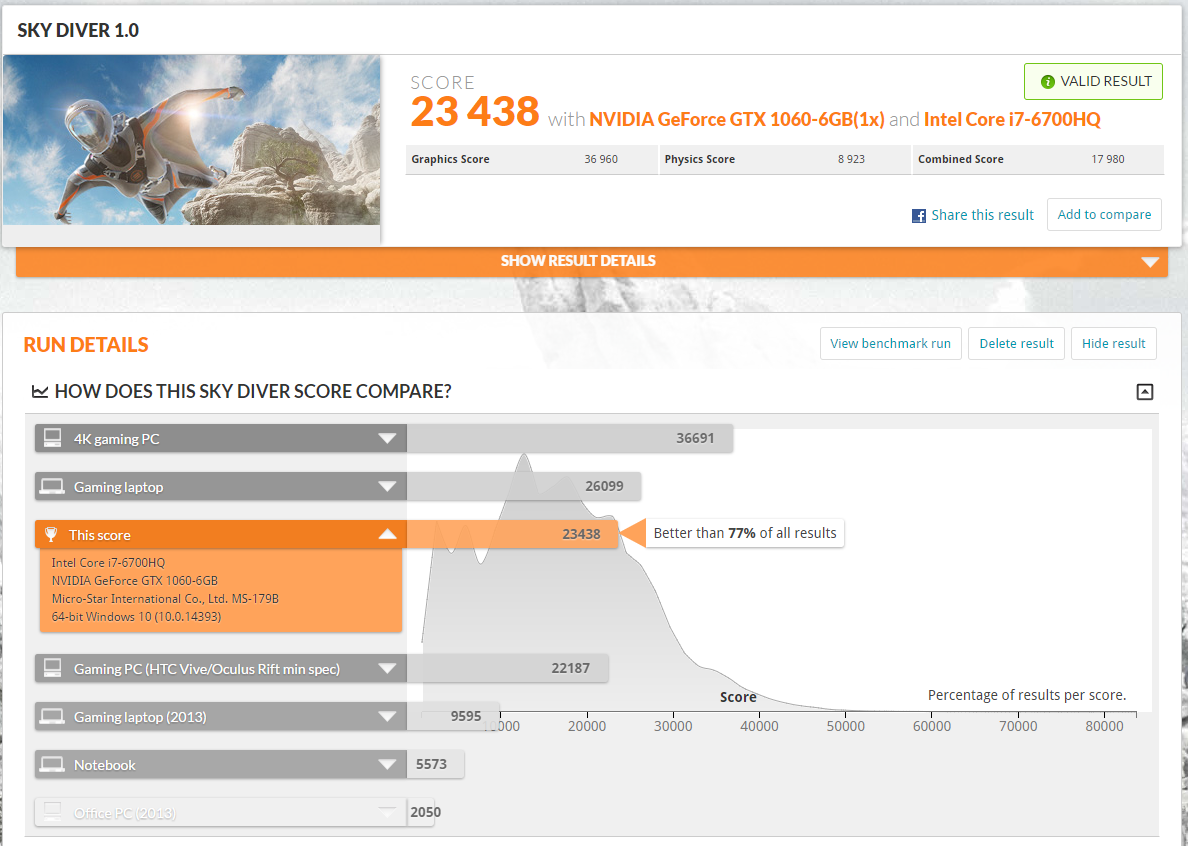Screen dimensions: 1188x846
Task: Click the arrow on Show Result Details bar
Action: pyautogui.click(x=1150, y=262)
